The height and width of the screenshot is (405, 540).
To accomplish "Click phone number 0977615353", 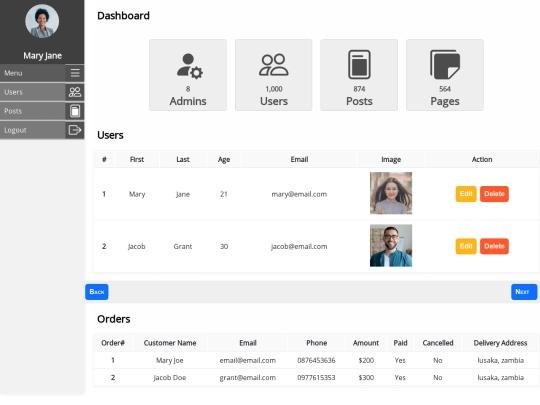I will point(316,378).
